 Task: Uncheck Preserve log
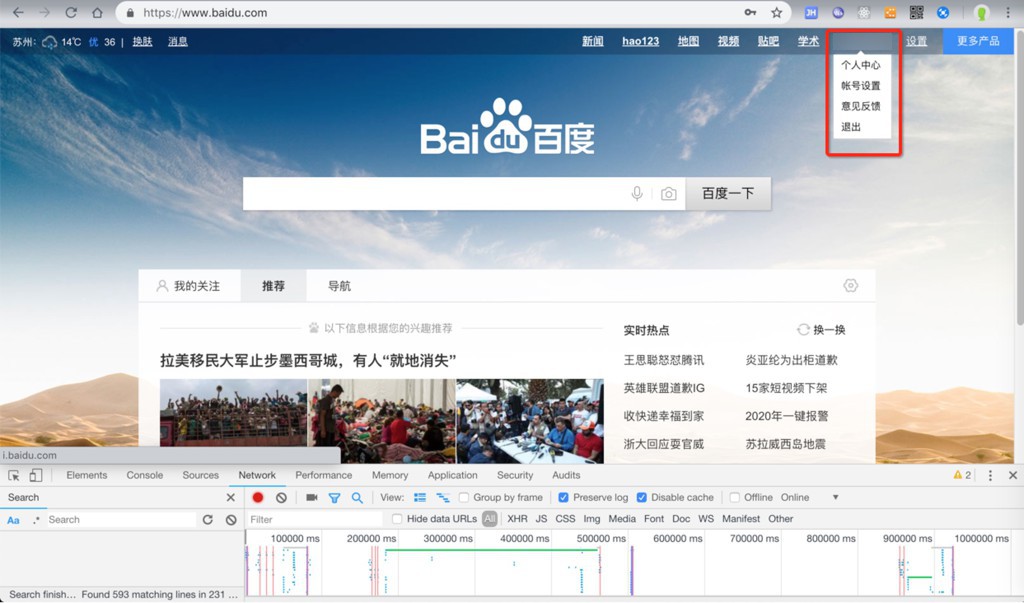(x=564, y=497)
